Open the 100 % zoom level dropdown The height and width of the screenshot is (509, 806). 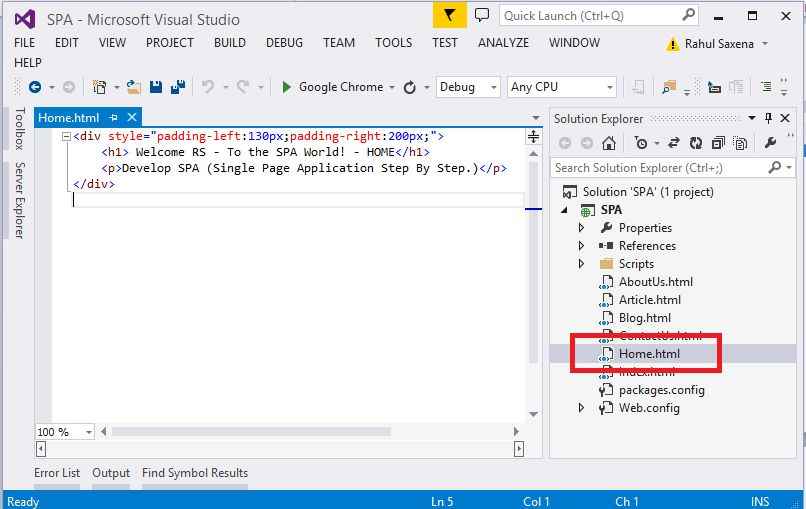pyautogui.click(x=89, y=432)
